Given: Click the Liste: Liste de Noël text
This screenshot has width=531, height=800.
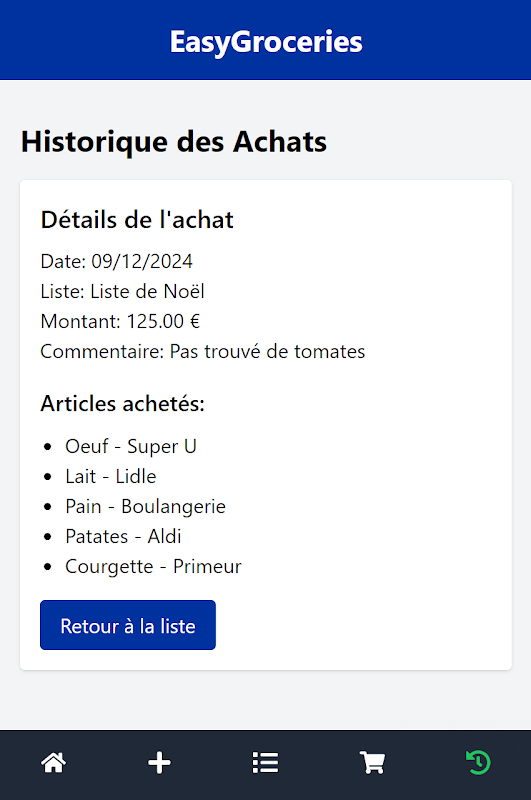Looking at the screenshot, I should click(122, 291).
